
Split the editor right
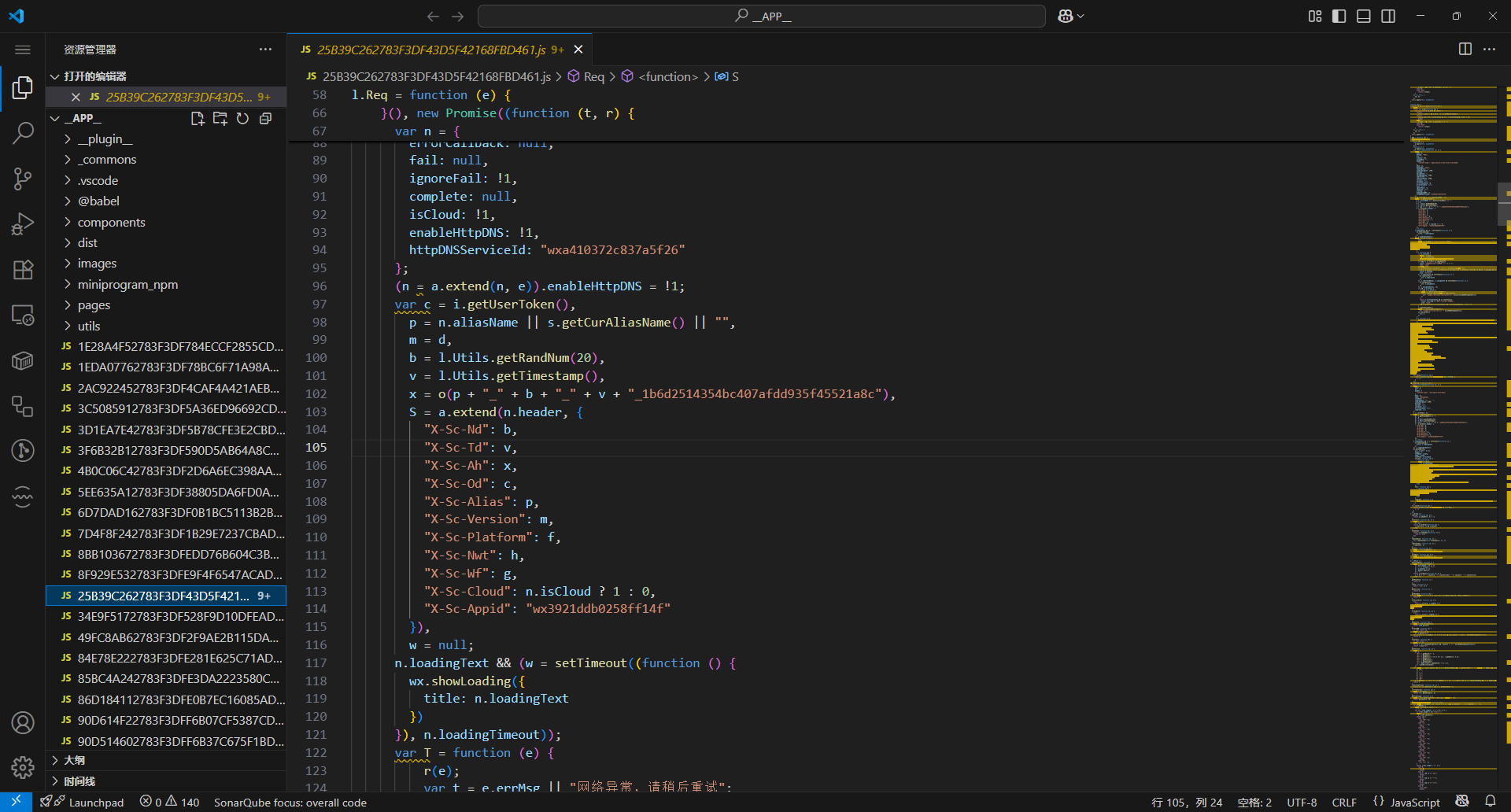click(x=1465, y=49)
